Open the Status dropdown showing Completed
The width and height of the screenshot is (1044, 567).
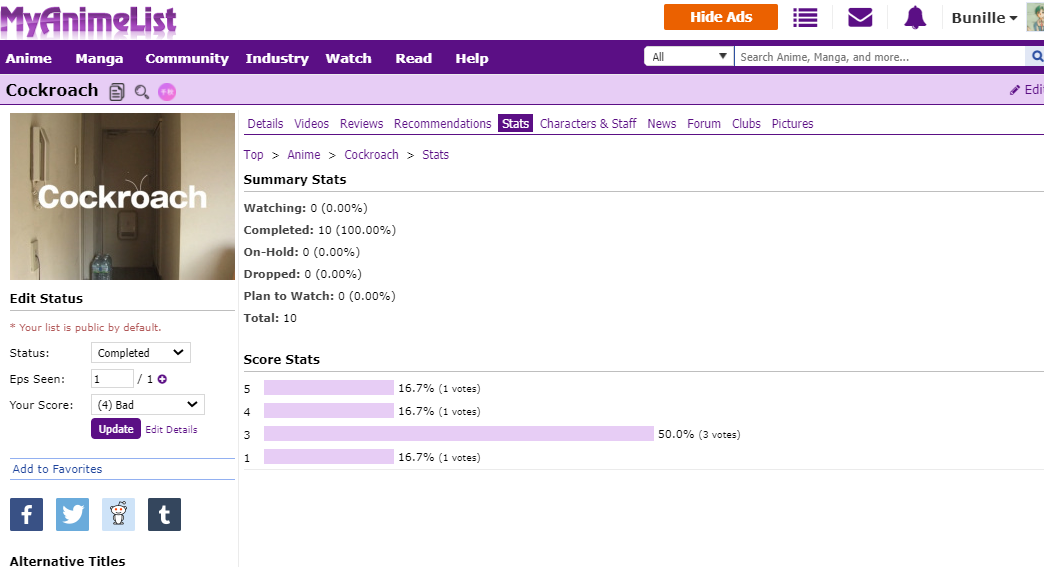point(140,353)
